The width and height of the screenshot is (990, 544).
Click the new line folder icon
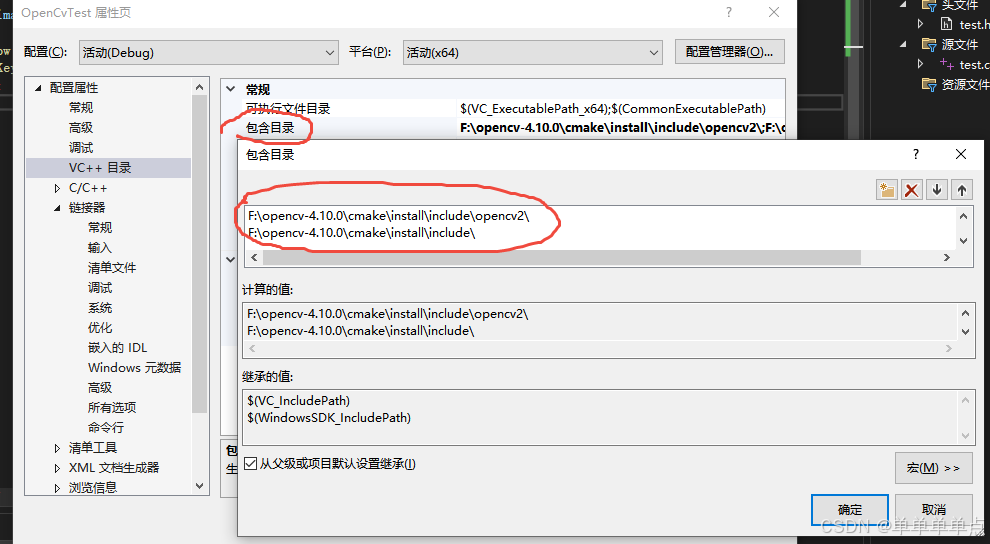(887, 190)
